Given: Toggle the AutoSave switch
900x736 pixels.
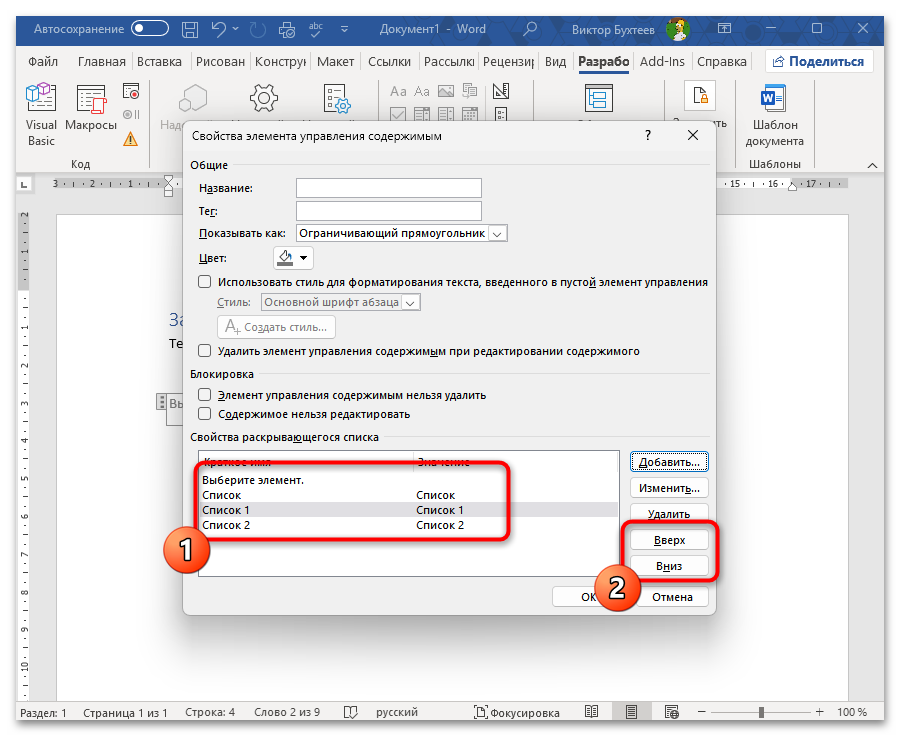Looking at the screenshot, I should pyautogui.click(x=150, y=29).
